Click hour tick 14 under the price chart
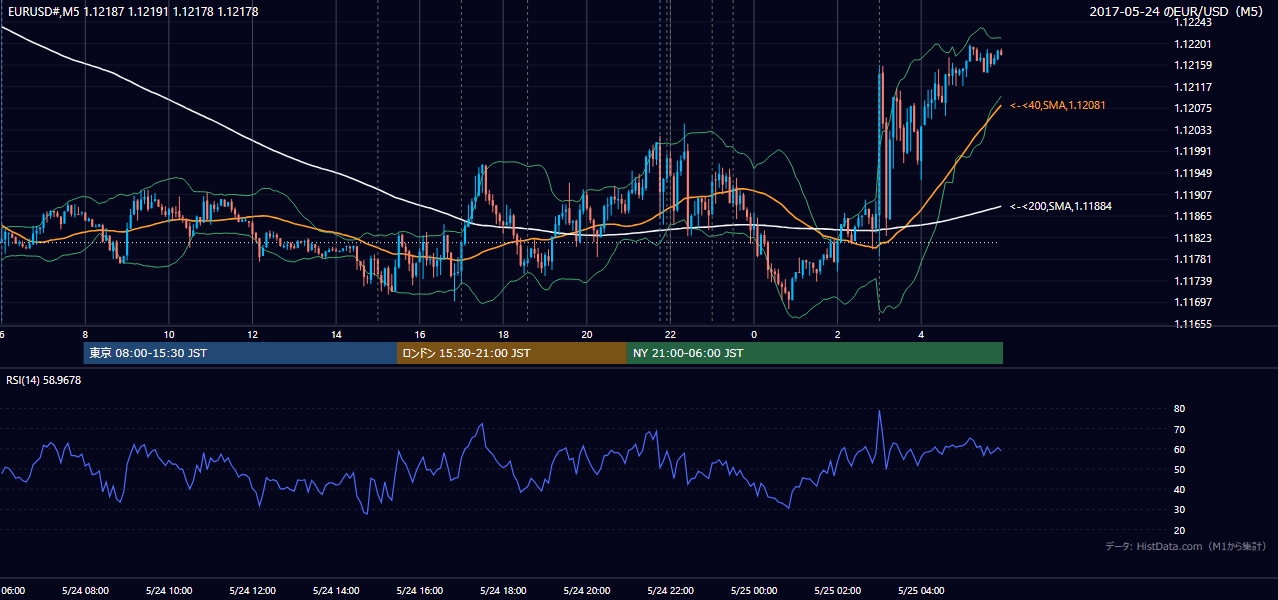 coord(336,334)
